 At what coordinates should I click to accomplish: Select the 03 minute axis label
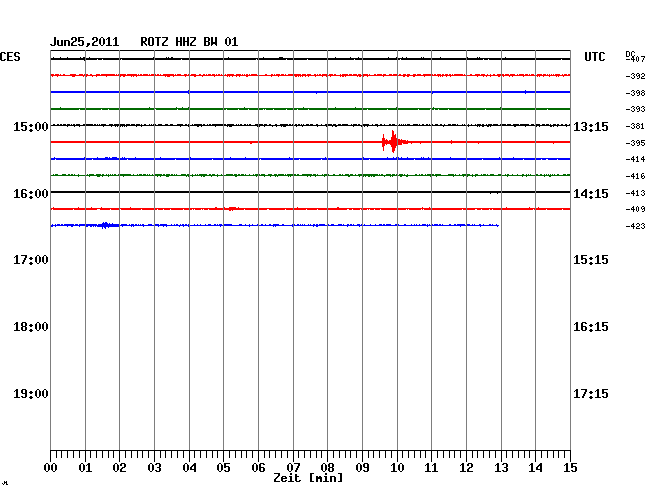click(154, 468)
